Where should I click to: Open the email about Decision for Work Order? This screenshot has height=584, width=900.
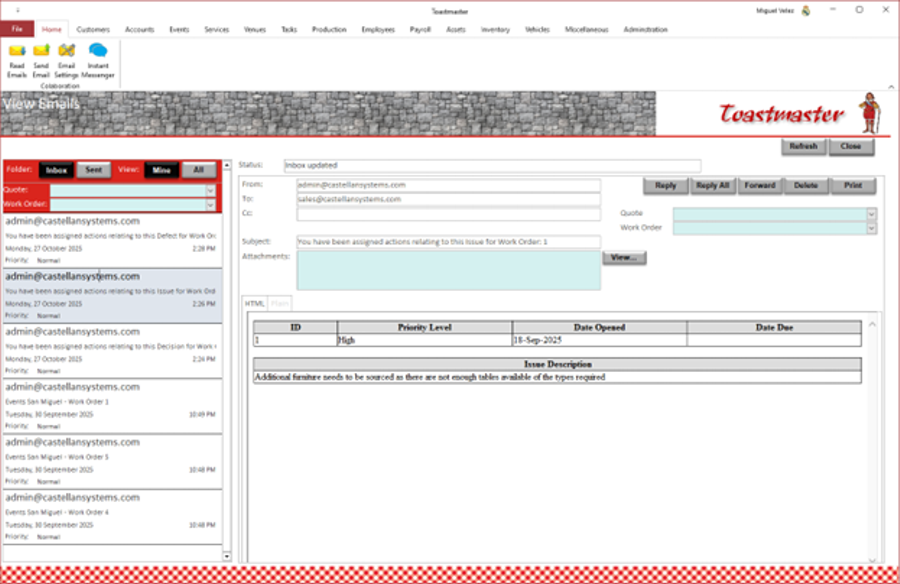112,351
